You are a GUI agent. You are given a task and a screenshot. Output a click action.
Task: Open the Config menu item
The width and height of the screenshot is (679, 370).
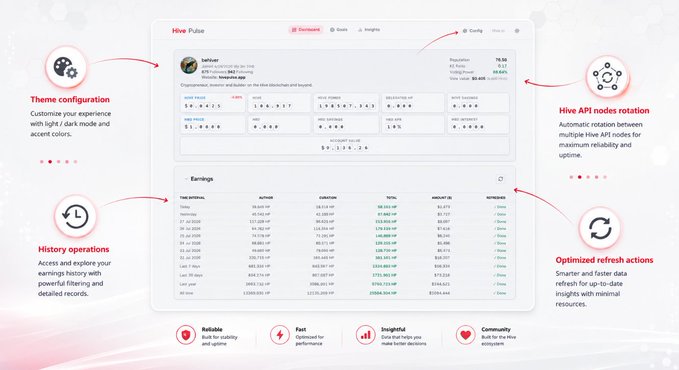point(472,31)
